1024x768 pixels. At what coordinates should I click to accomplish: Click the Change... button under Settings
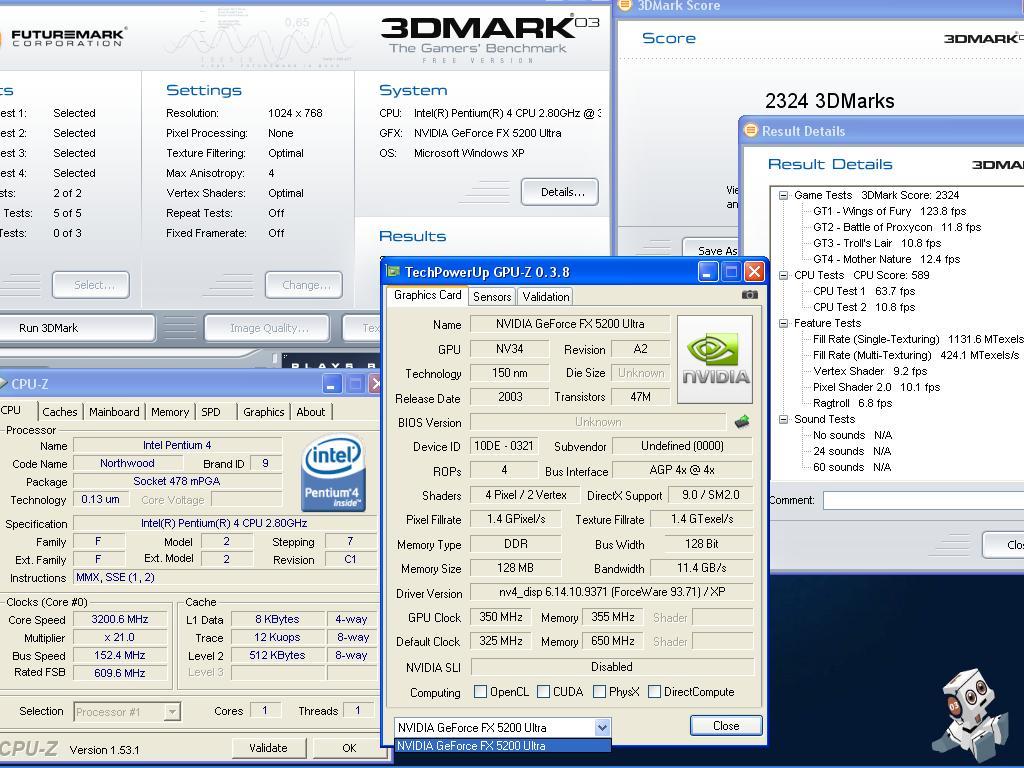pos(304,285)
